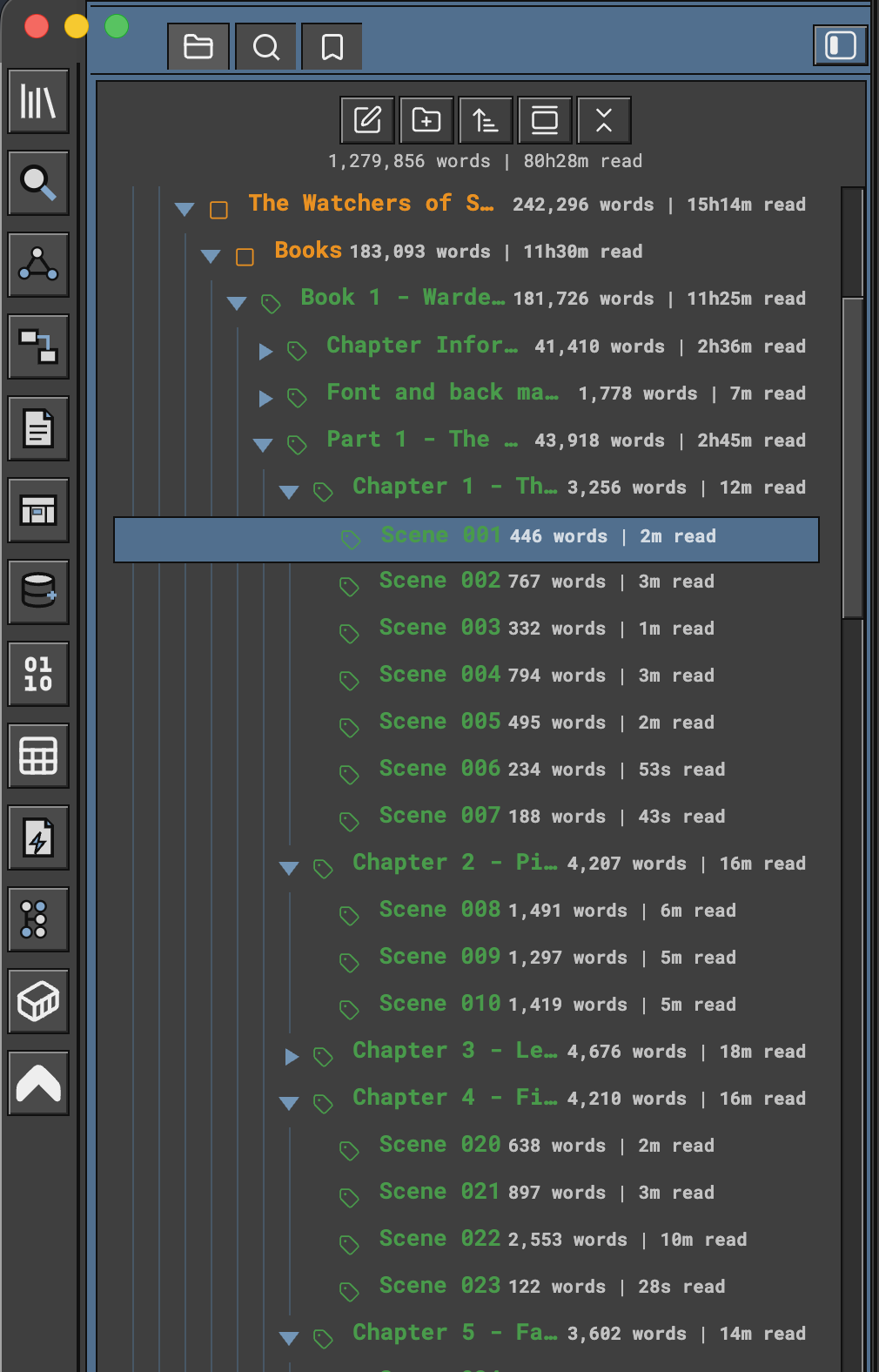The height and width of the screenshot is (1372, 879).
Task: Collapse Book 1 - Warde… node
Action: point(237,303)
